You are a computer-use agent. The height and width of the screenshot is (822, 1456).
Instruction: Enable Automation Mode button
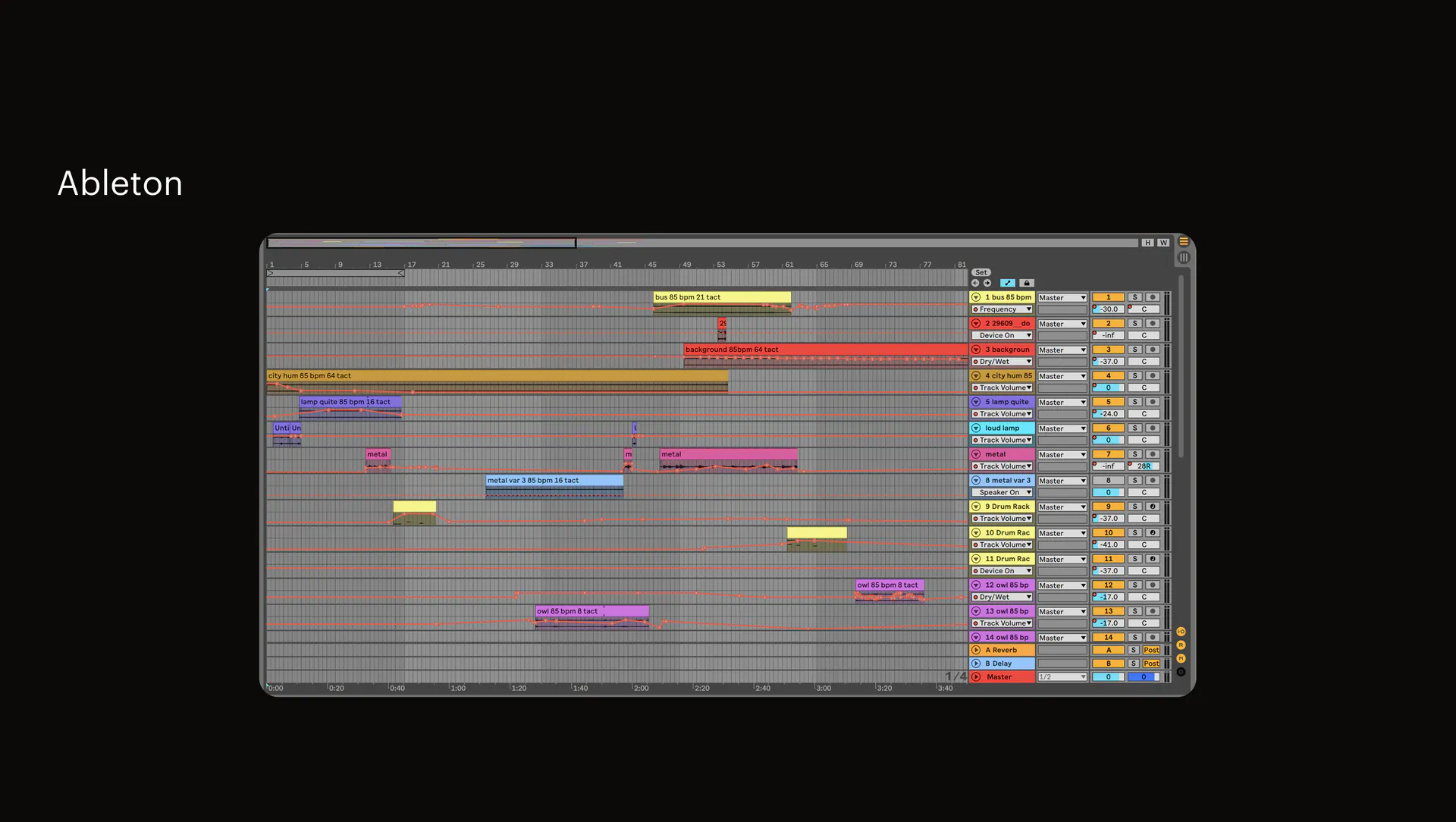pos(1008,283)
